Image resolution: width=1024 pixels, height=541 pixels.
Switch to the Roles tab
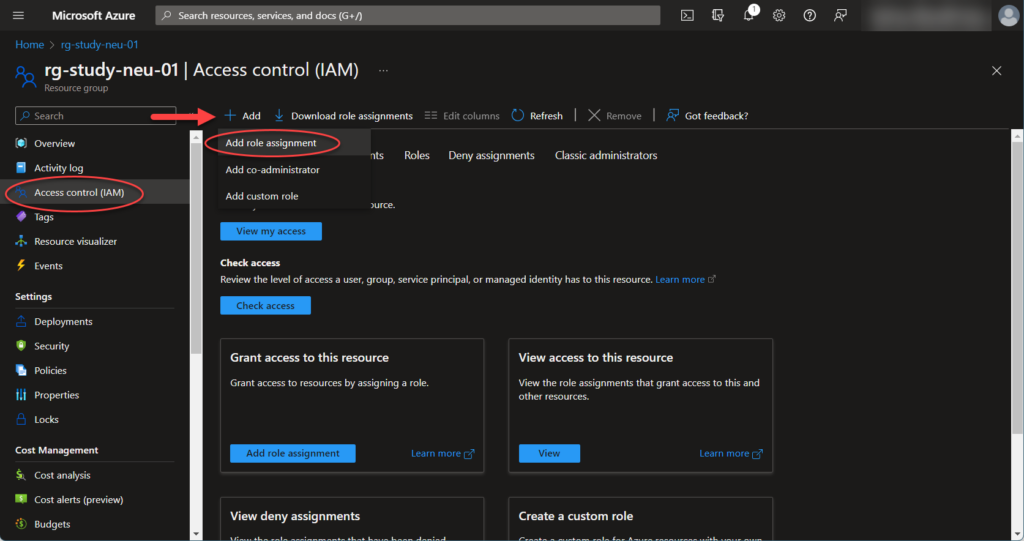417,156
